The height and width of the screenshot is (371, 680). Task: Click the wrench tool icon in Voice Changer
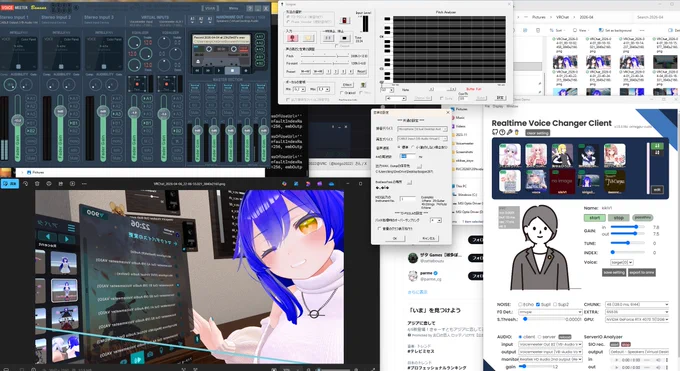tap(510, 132)
